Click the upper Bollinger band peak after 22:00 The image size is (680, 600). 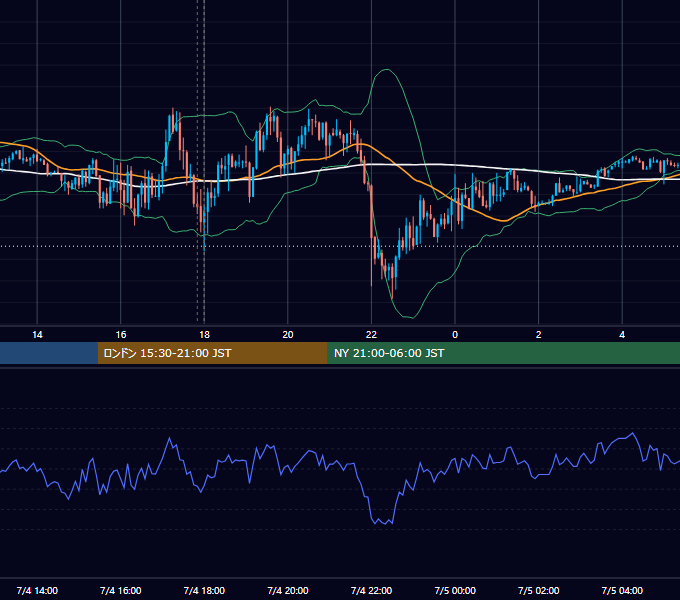click(x=385, y=69)
